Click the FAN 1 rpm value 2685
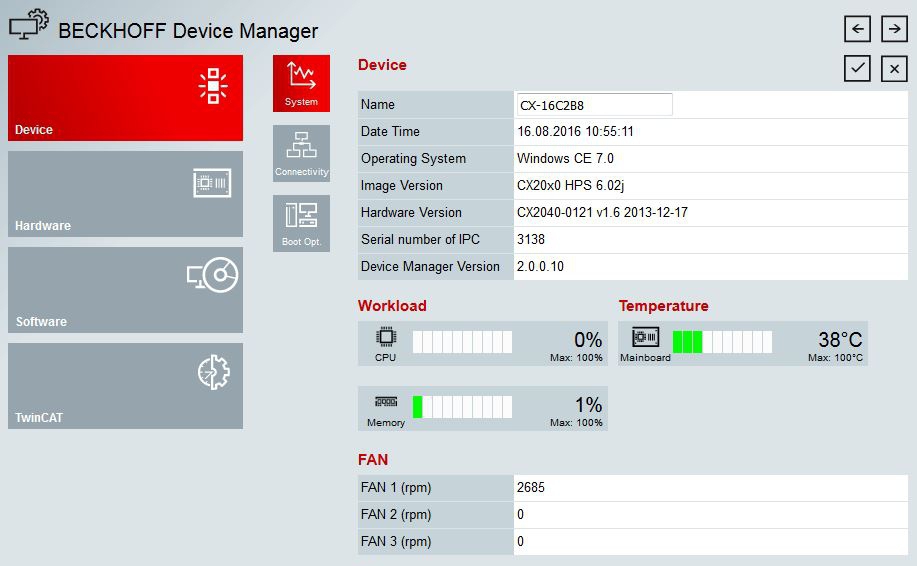The height and width of the screenshot is (566, 917). click(x=530, y=487)
